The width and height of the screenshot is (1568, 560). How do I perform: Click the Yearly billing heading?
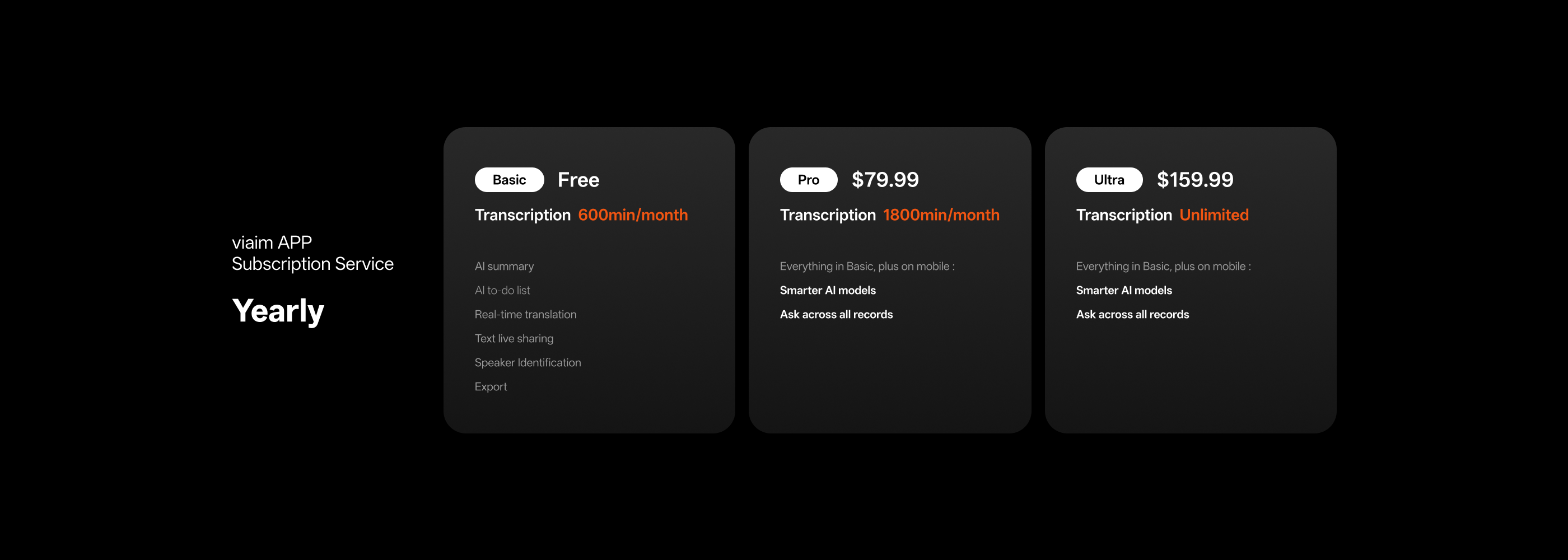pos(278,311)
